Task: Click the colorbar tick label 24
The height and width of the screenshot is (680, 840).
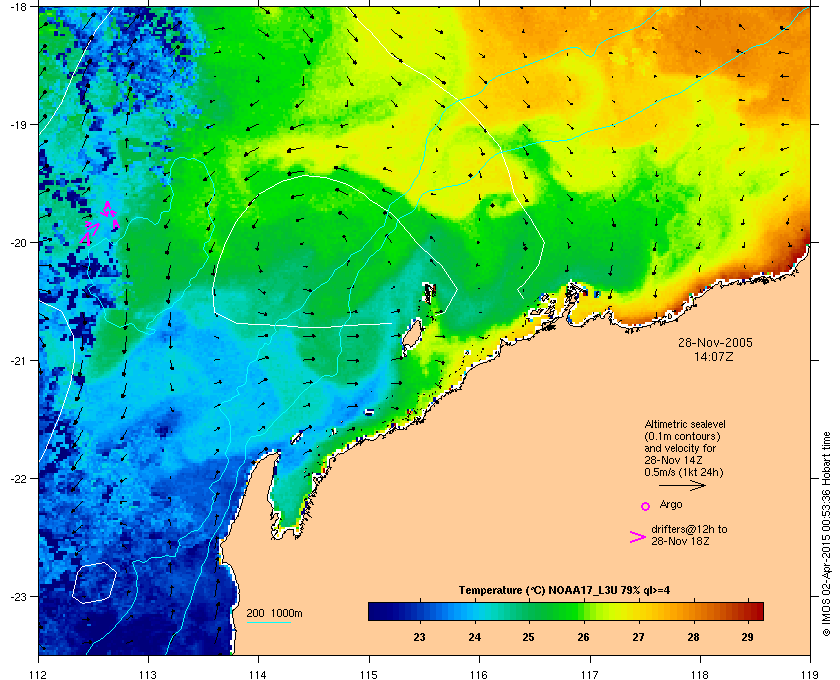Action: (x=474, y=637)
